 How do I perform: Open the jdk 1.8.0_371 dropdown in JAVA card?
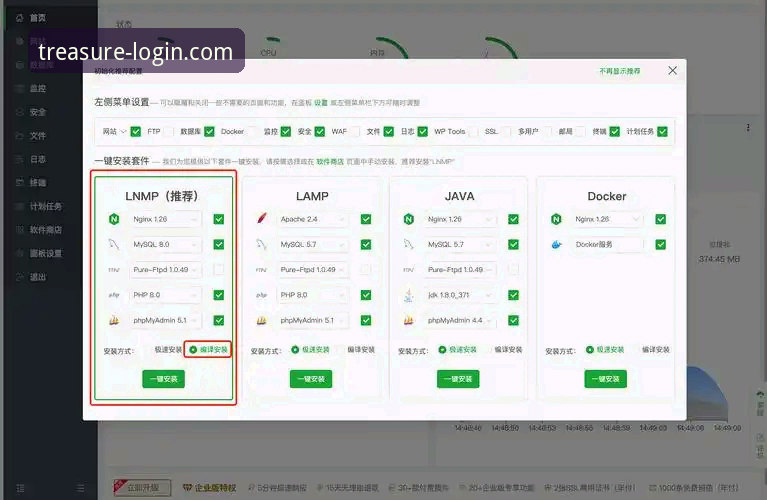(459, 295)
